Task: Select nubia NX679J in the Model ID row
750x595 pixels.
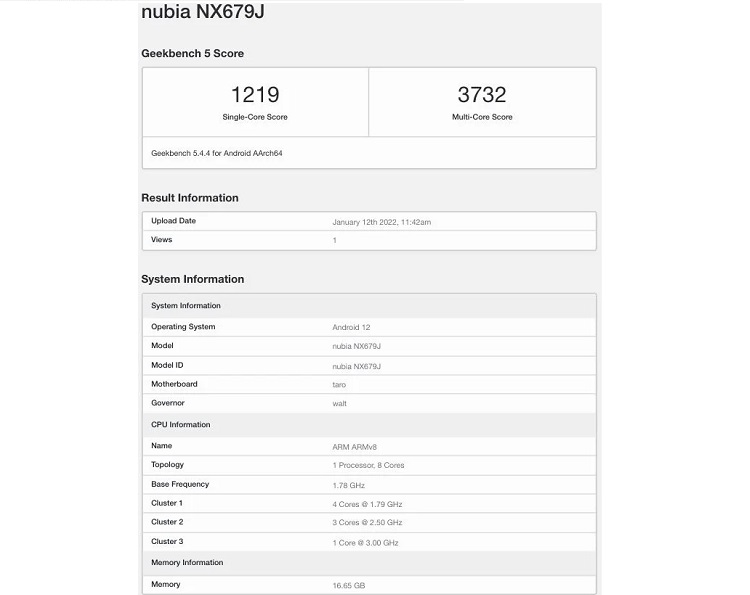Action: point(356,366)
